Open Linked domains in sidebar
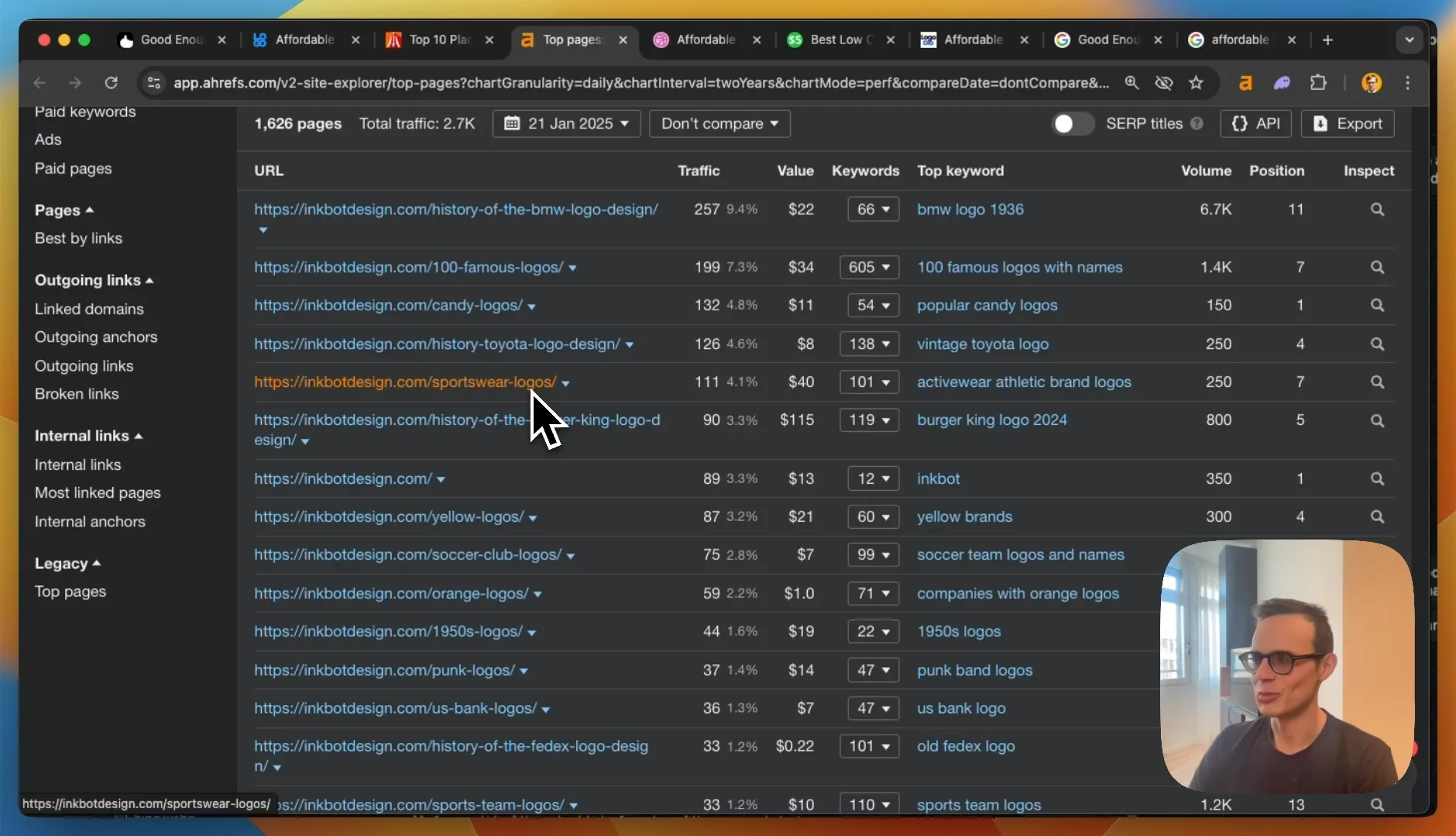The image size is (1456, 836). pos(89,309)
